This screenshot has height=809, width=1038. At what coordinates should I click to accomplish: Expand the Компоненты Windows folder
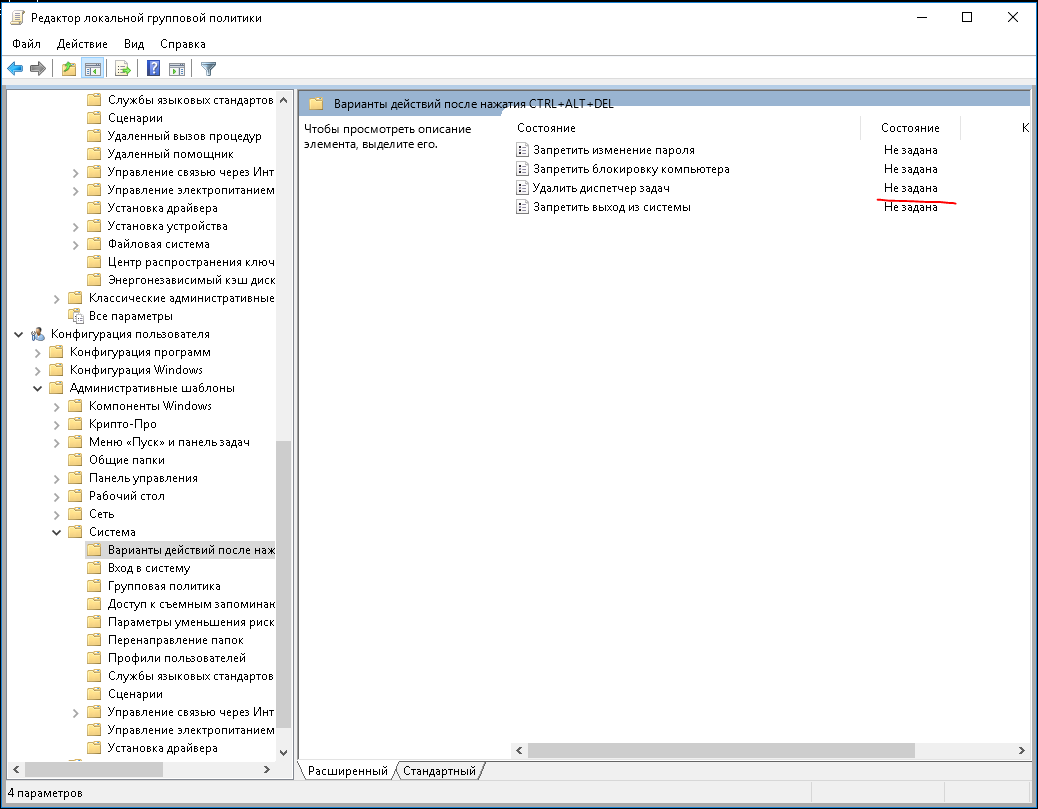coord(57,406)
